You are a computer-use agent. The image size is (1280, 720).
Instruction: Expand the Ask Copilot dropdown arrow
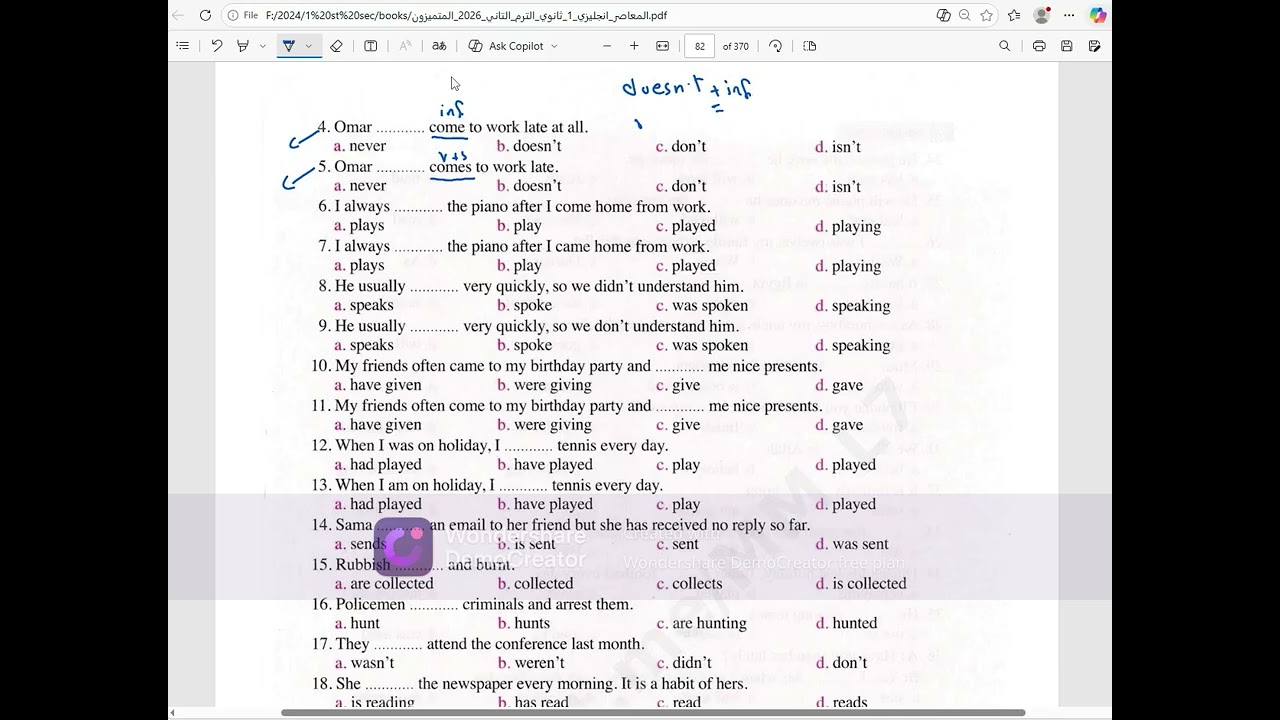pyautogui.click(x=554, y=46)
